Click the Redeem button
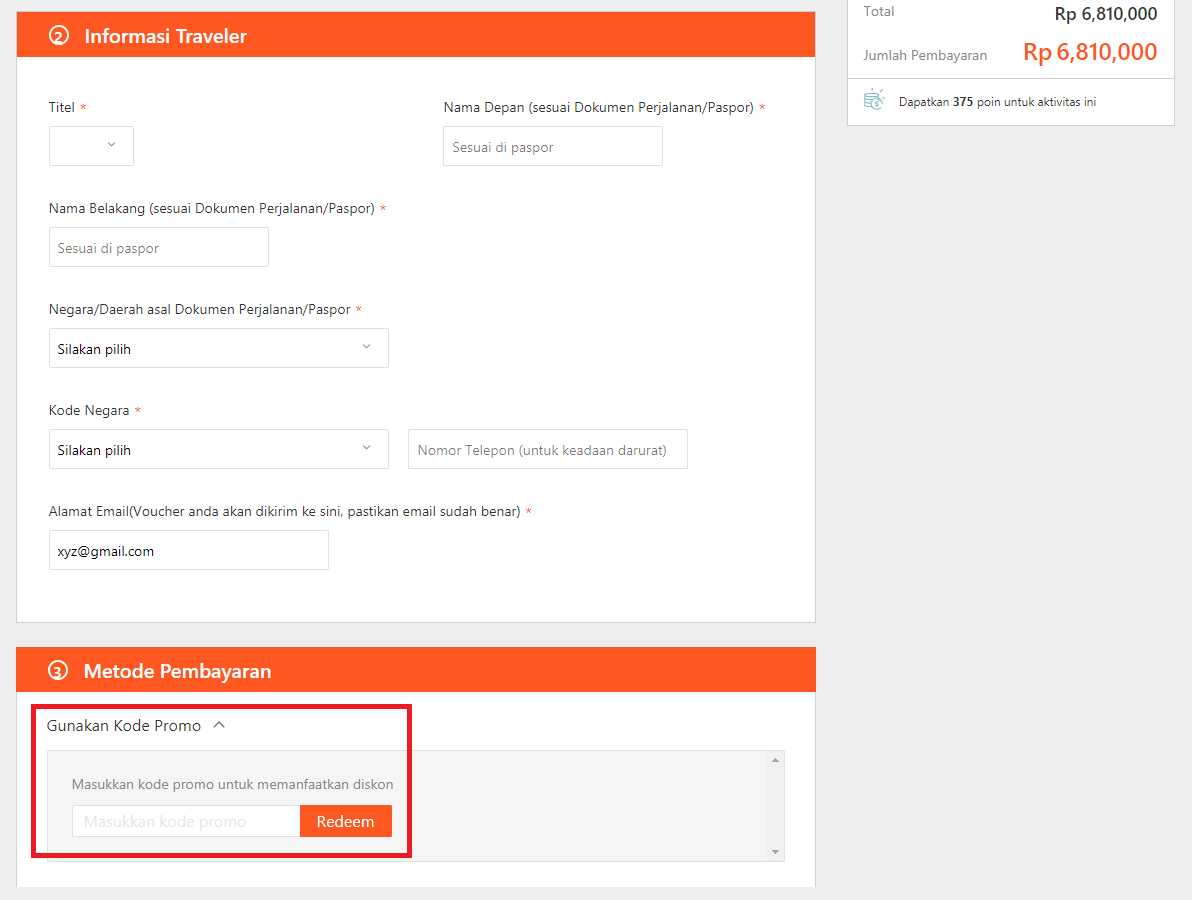The width and height of the screenshot is (1192, 900). 346,821
